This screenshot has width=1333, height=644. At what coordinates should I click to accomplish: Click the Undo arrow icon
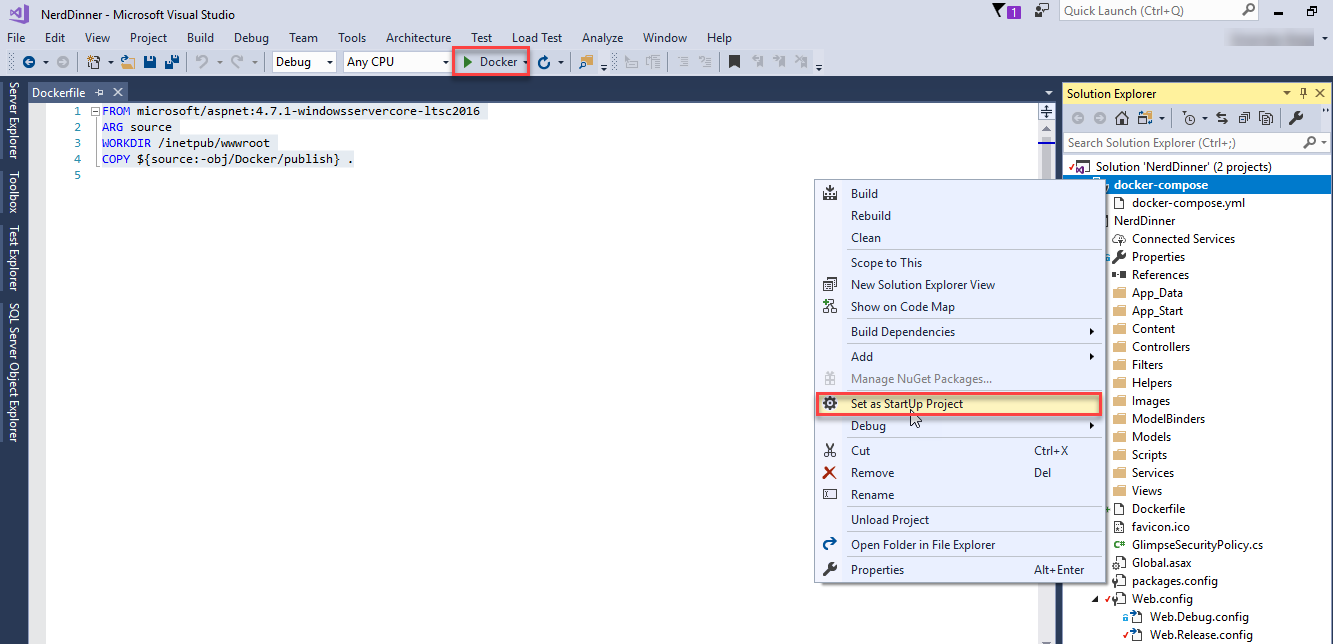point(201,62)
